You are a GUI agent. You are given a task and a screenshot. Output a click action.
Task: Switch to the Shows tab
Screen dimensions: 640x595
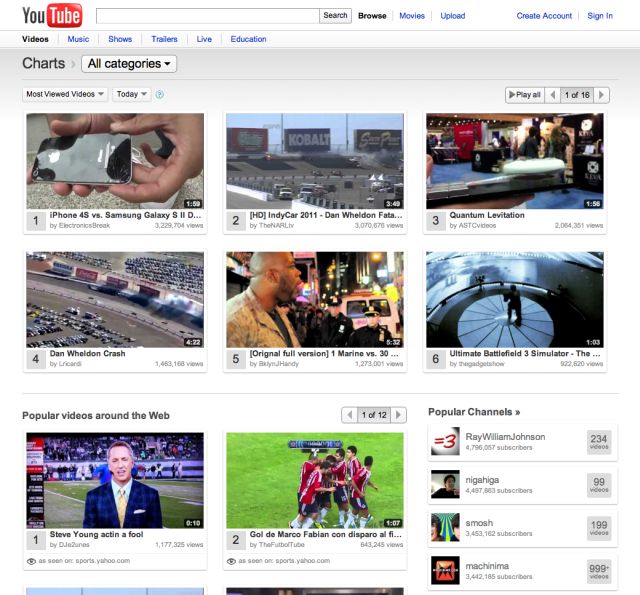tap(120, 39)
